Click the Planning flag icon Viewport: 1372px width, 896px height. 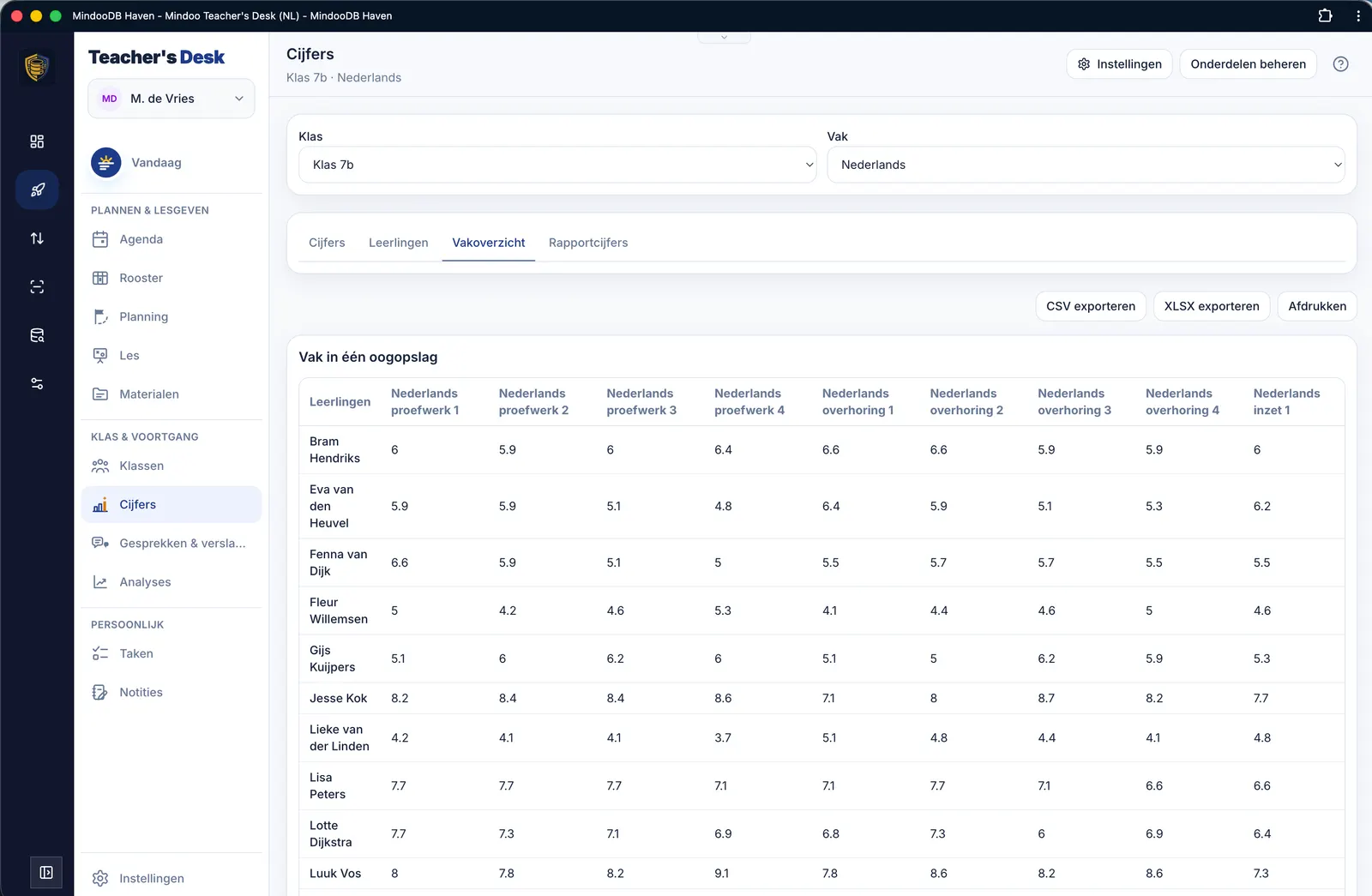click(100, 316)
